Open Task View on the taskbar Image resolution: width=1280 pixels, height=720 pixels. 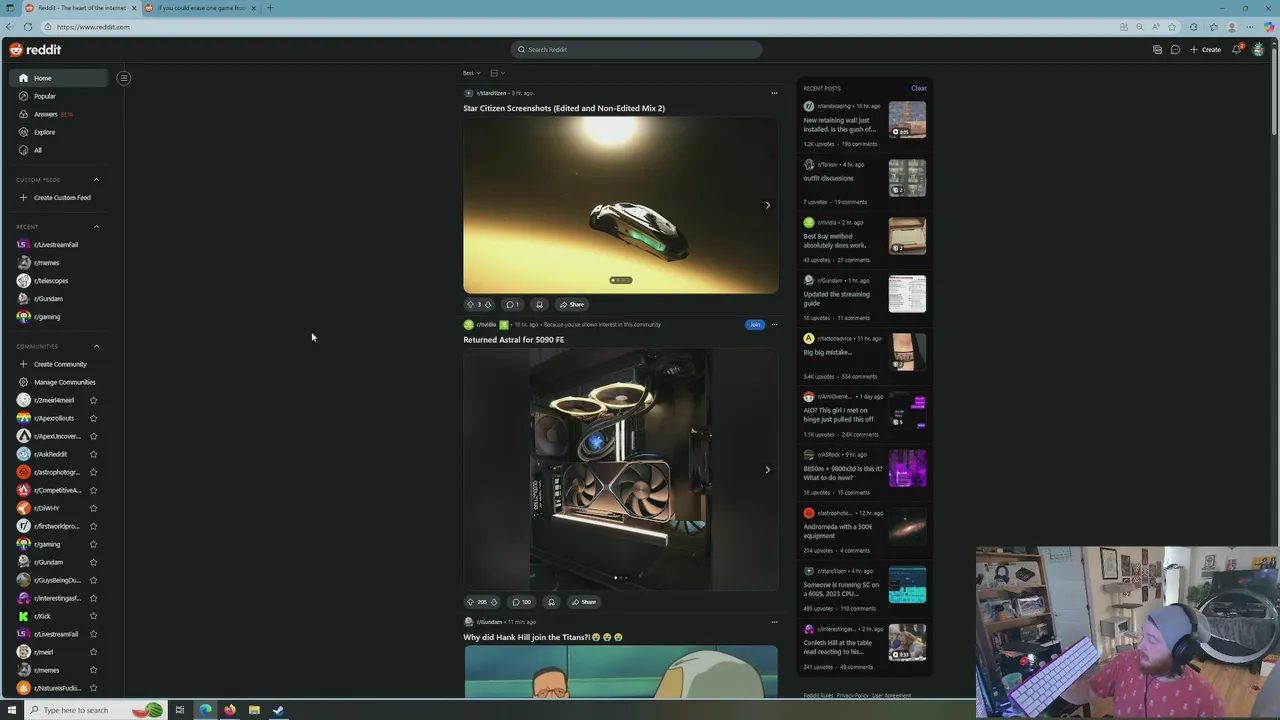[180, 710]
